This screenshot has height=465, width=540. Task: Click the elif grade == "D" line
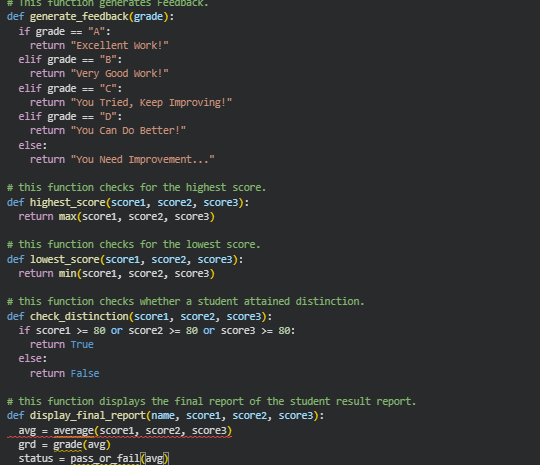[x=70, y=116]
